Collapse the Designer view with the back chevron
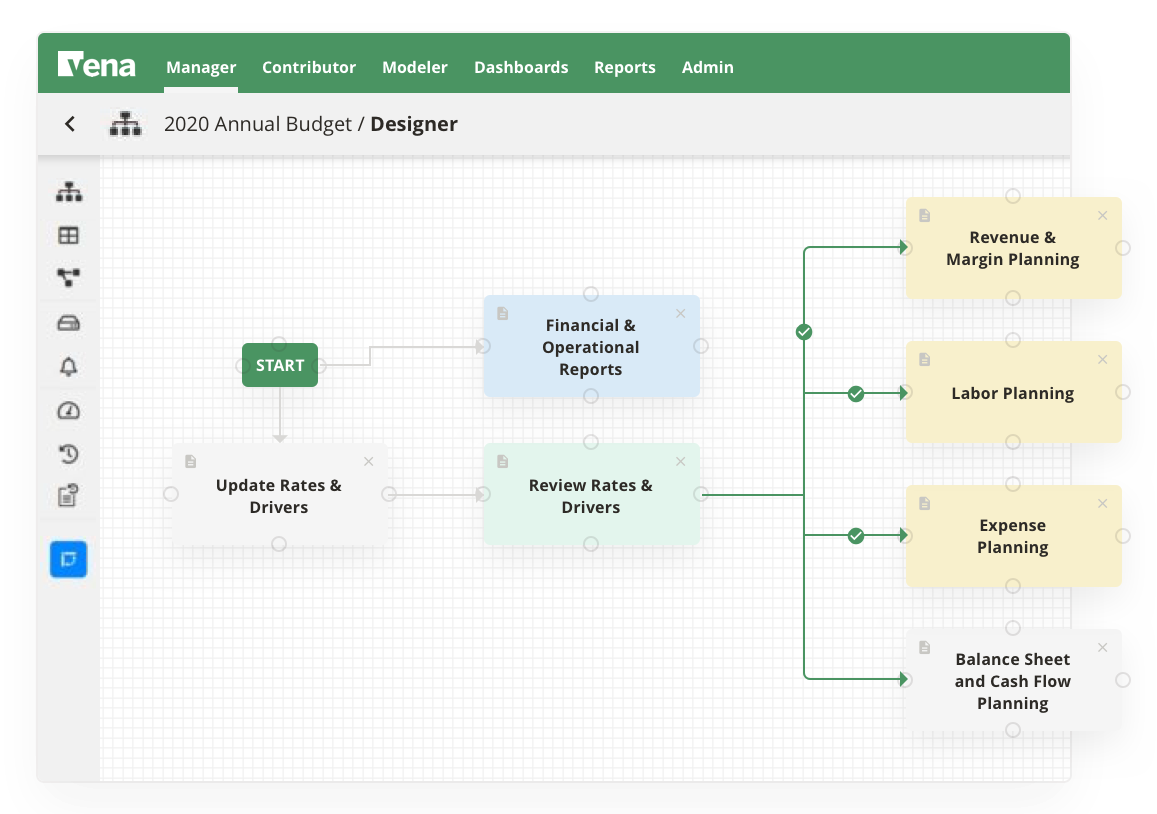 point(70,123)
